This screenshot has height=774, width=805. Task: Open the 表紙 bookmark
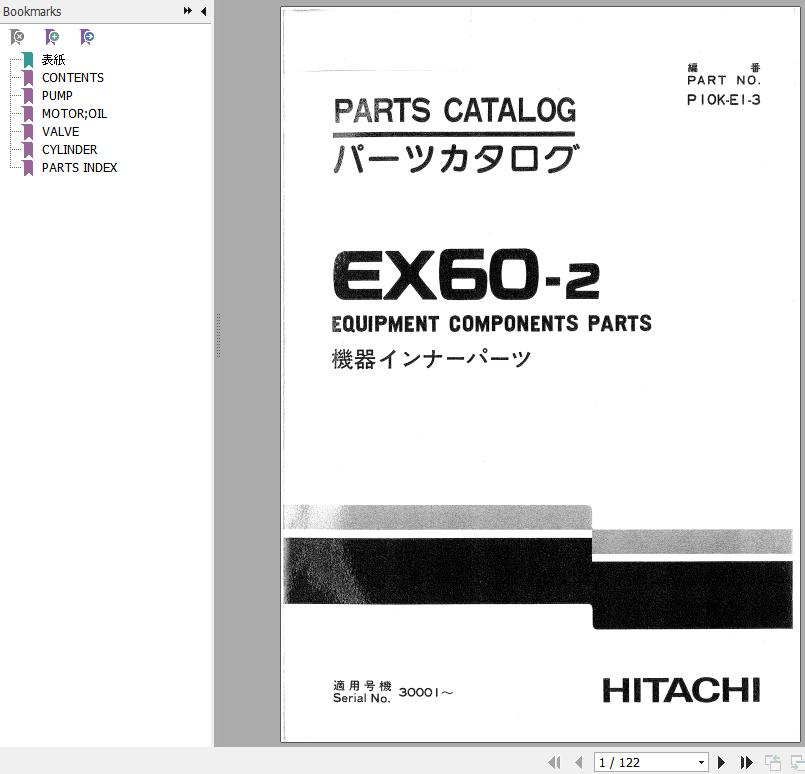(x=53, y=60)
